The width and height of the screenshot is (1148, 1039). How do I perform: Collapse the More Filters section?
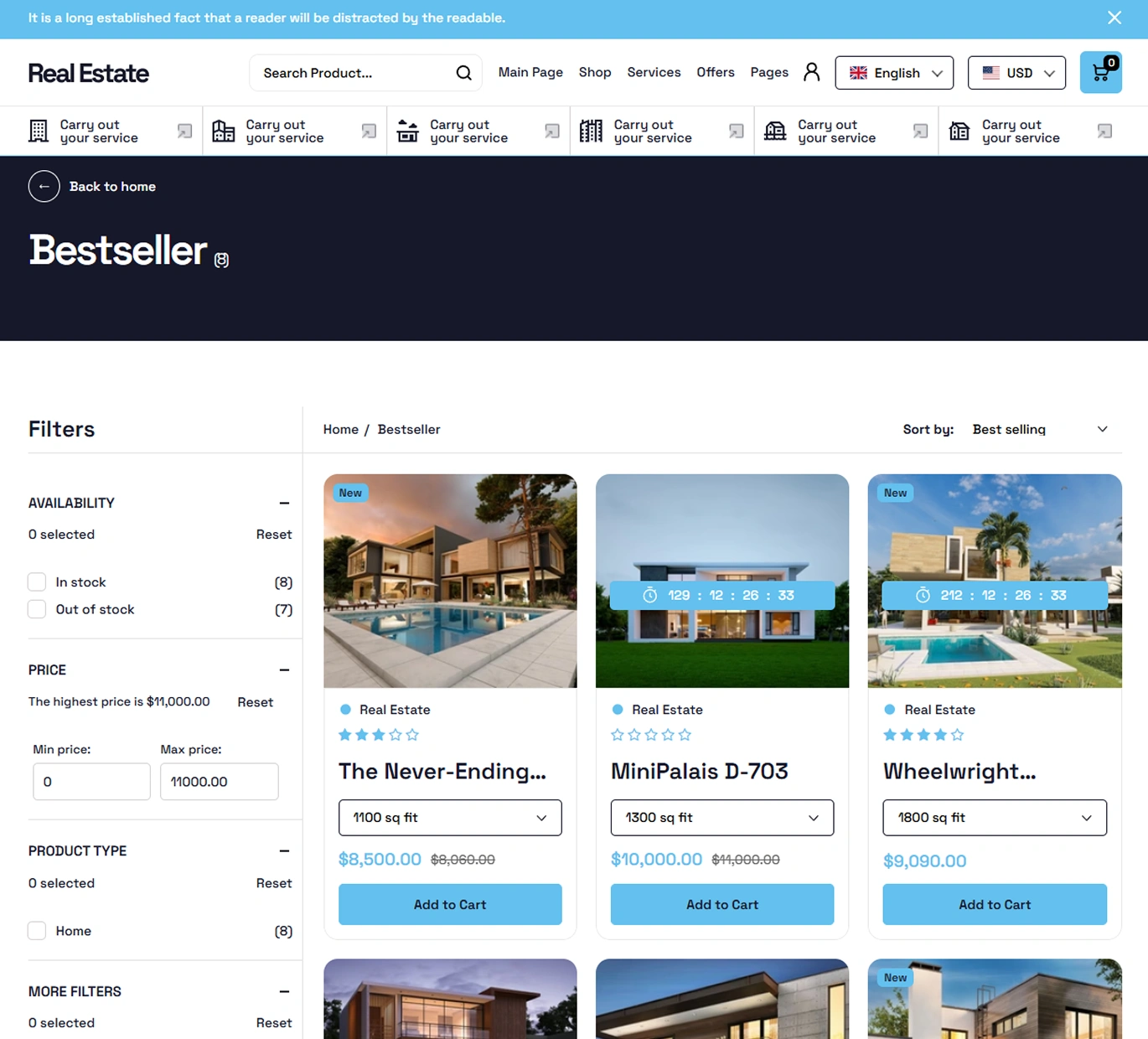pyautogui.click(x=284, y=991)
